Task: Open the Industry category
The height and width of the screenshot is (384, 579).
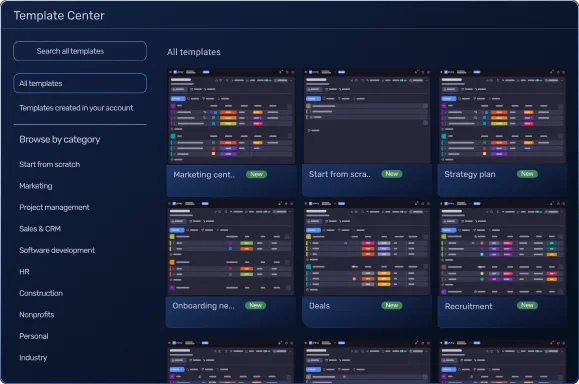Action: point(33,357)
